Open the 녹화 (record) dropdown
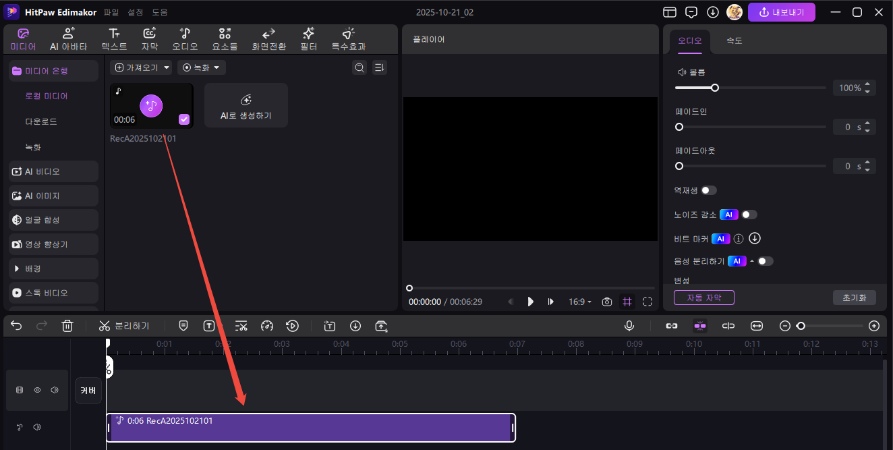 [201, 68]
